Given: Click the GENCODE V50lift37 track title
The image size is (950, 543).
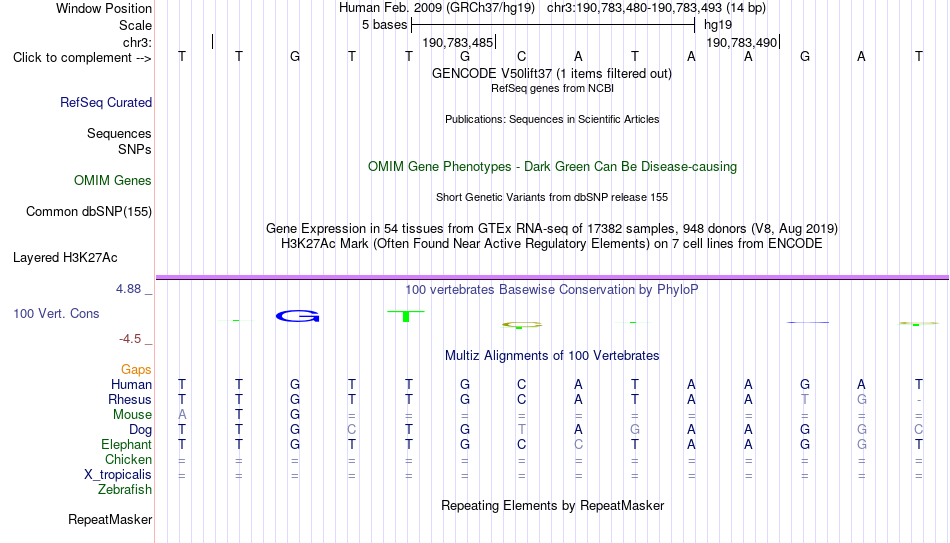Looking at the screenshot, I should [x=551, y=73].
